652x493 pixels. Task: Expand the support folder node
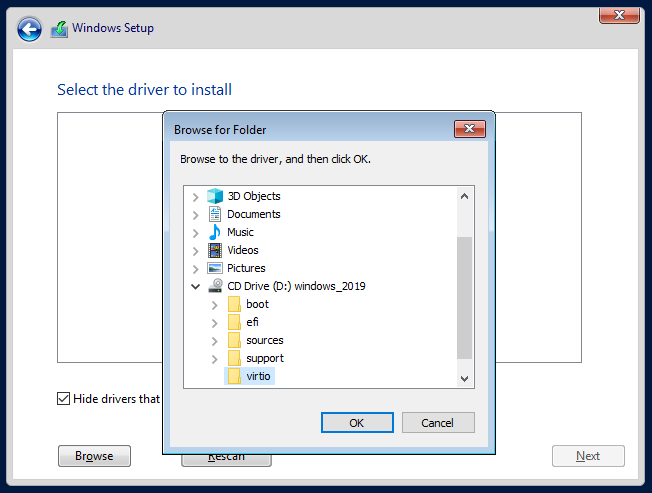click(x=215, y=359)
